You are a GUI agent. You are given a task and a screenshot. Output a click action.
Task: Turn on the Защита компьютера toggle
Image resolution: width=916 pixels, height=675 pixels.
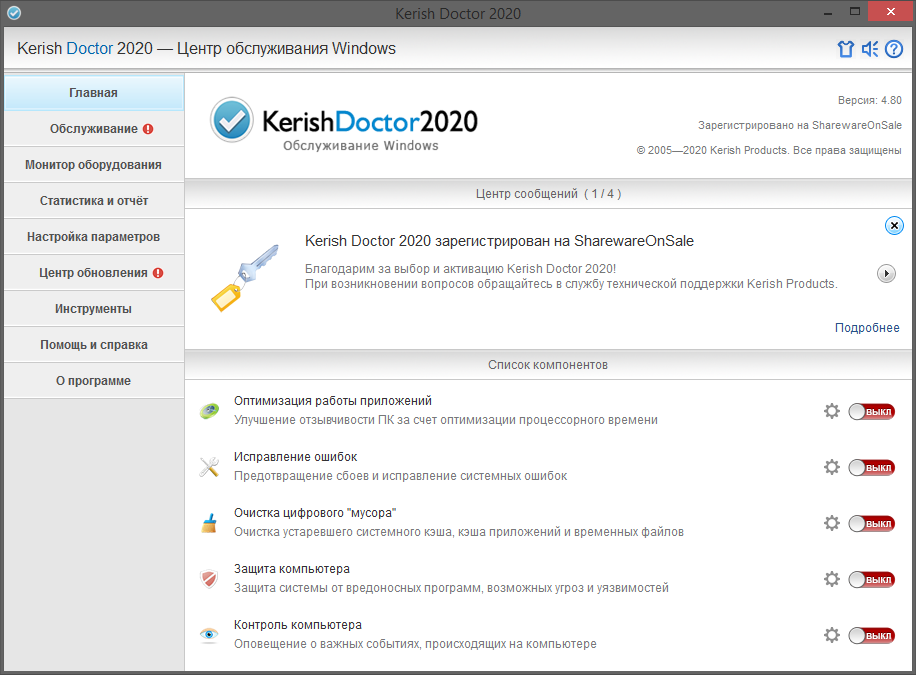tap(871, 580)
